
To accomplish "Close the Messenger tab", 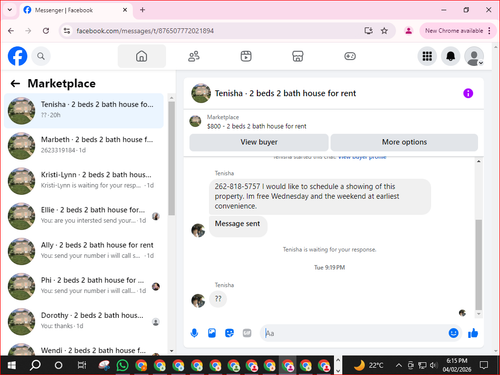I will [x=125, y=10].
